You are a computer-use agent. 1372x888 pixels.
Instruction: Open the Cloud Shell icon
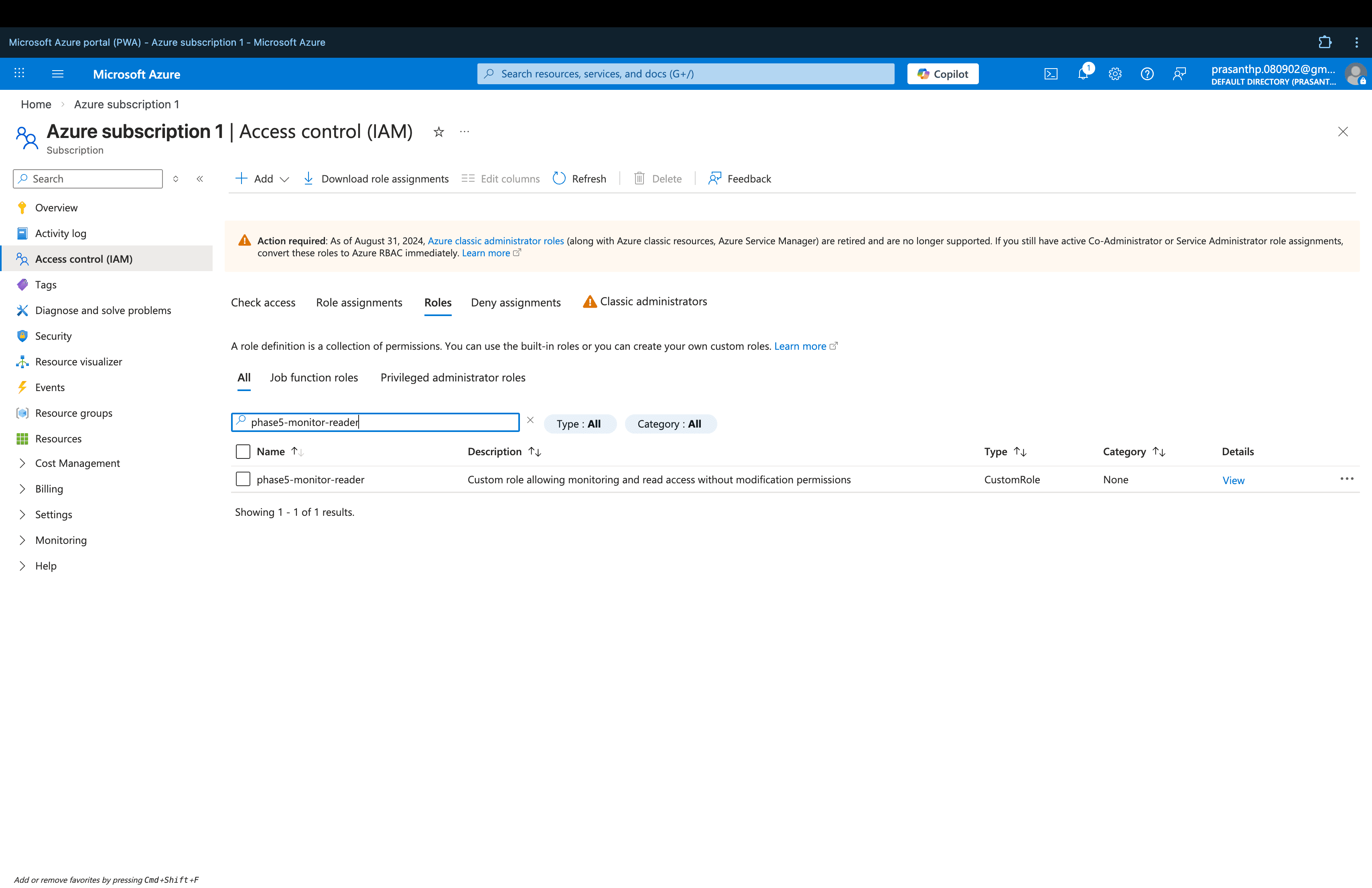click(1050, 74)
